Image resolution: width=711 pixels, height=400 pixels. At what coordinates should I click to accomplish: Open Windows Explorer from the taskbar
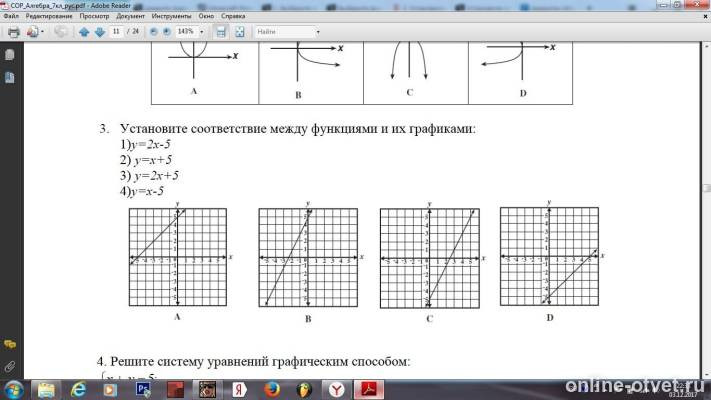point(46,390)
